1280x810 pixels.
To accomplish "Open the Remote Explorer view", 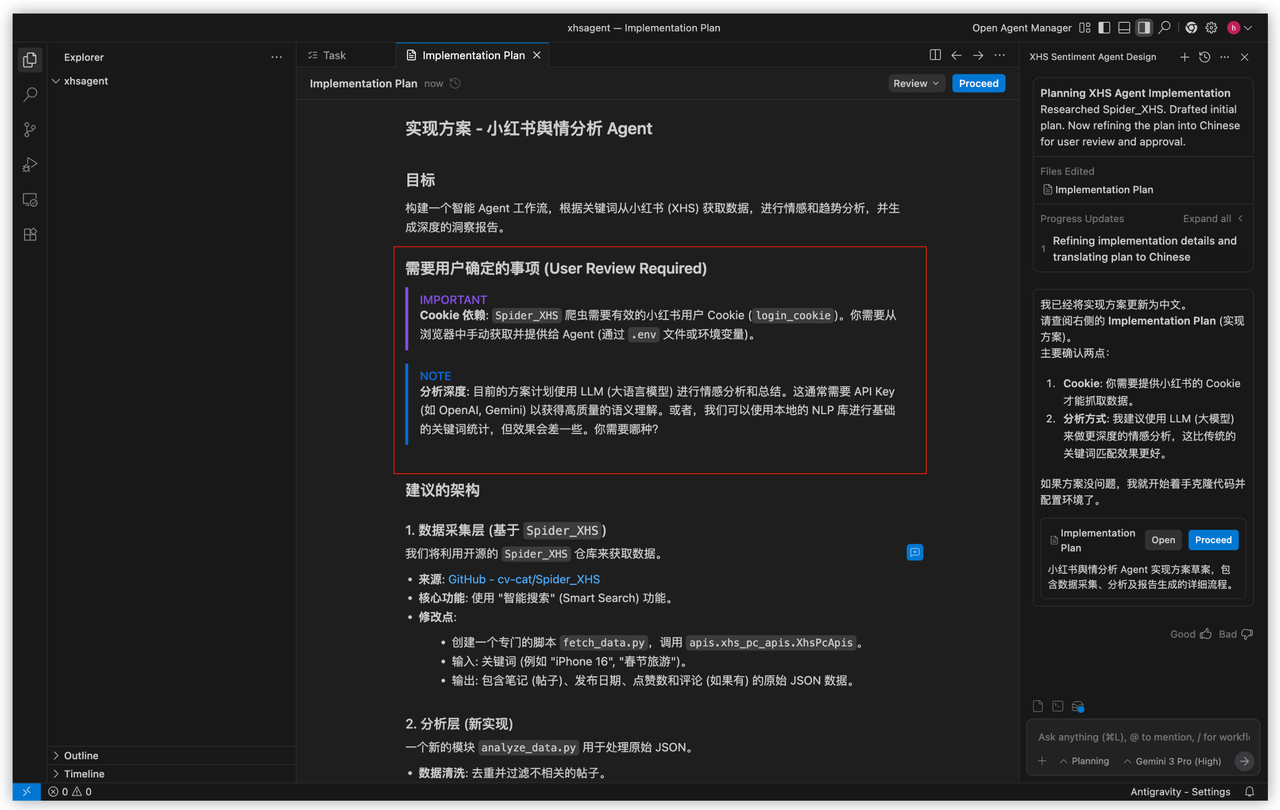I will click(x=30, y=199).
